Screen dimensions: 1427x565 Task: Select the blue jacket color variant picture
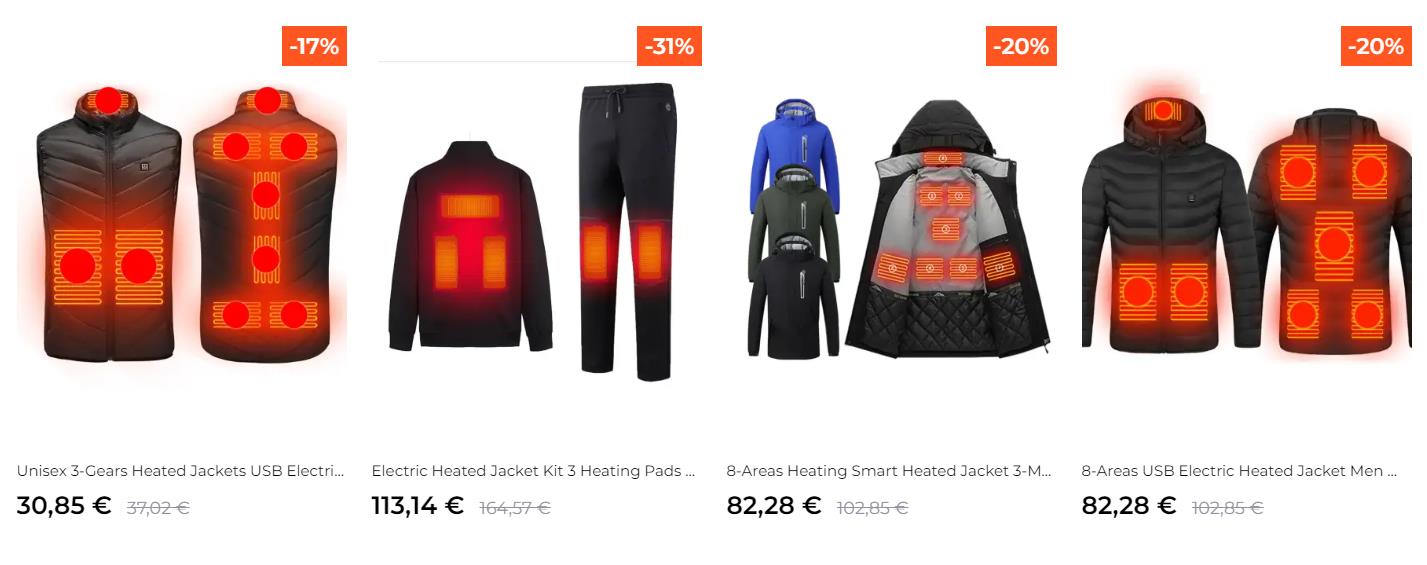(796, 144)
